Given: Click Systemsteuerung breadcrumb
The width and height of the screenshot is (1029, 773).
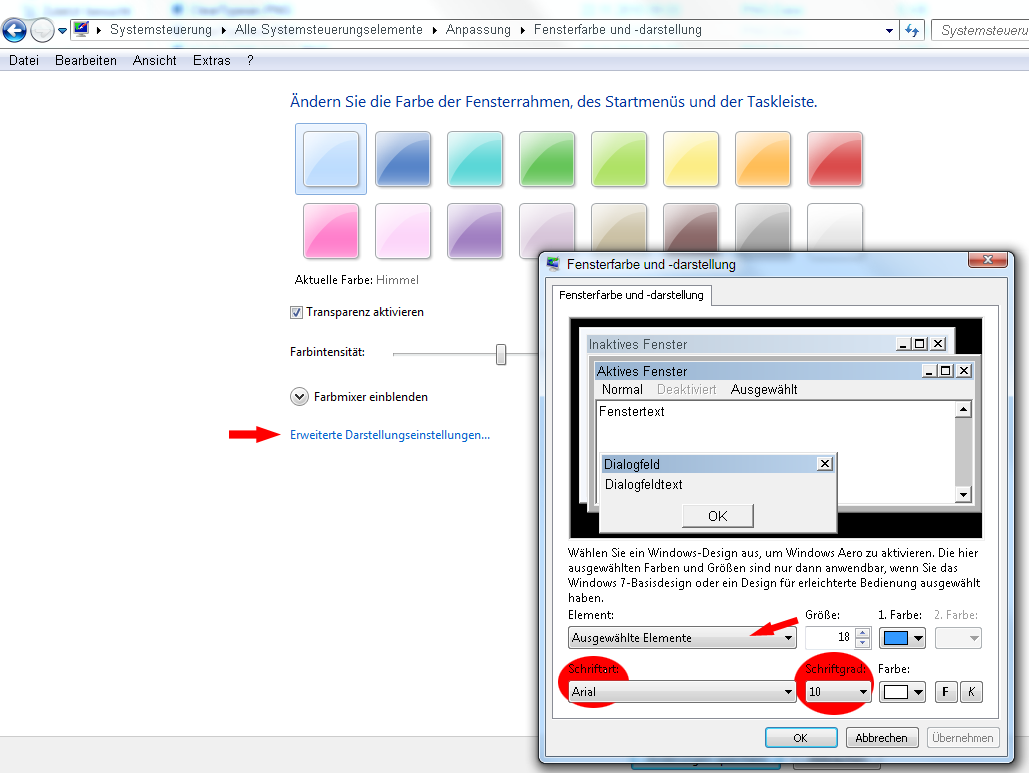Looking at the screenshot, I should point(161,30).
